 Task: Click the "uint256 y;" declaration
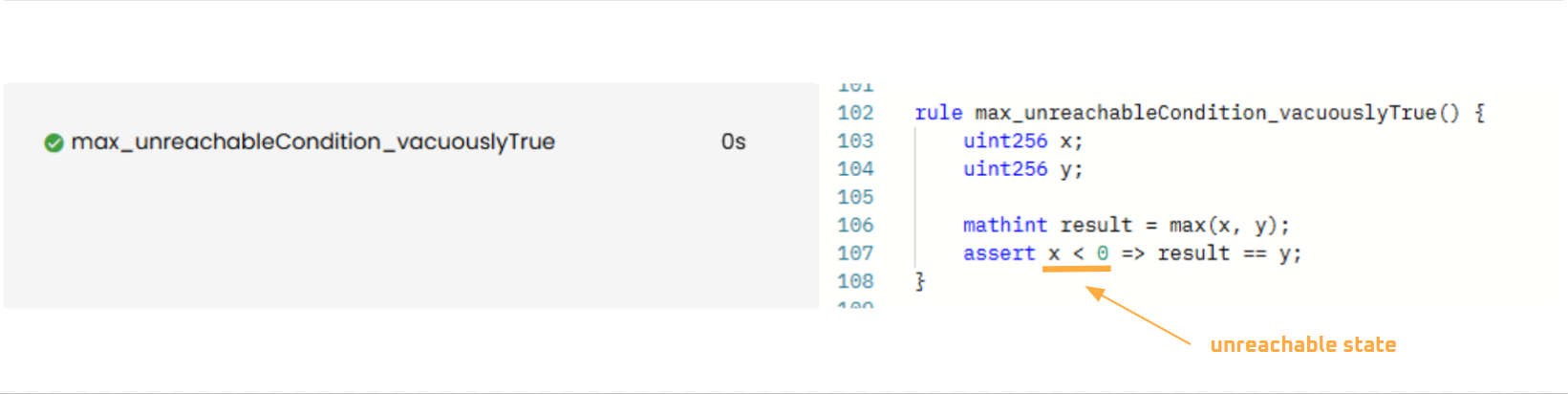click(x=1022, y=169)
